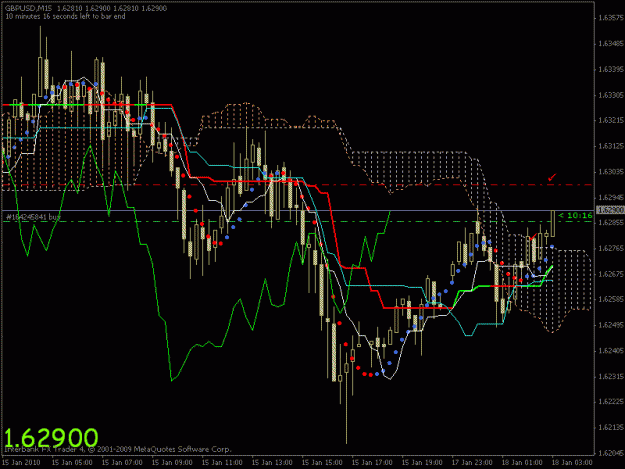Click the 1.62495 price axis label

pyautogui.click(x=611, y=325)
